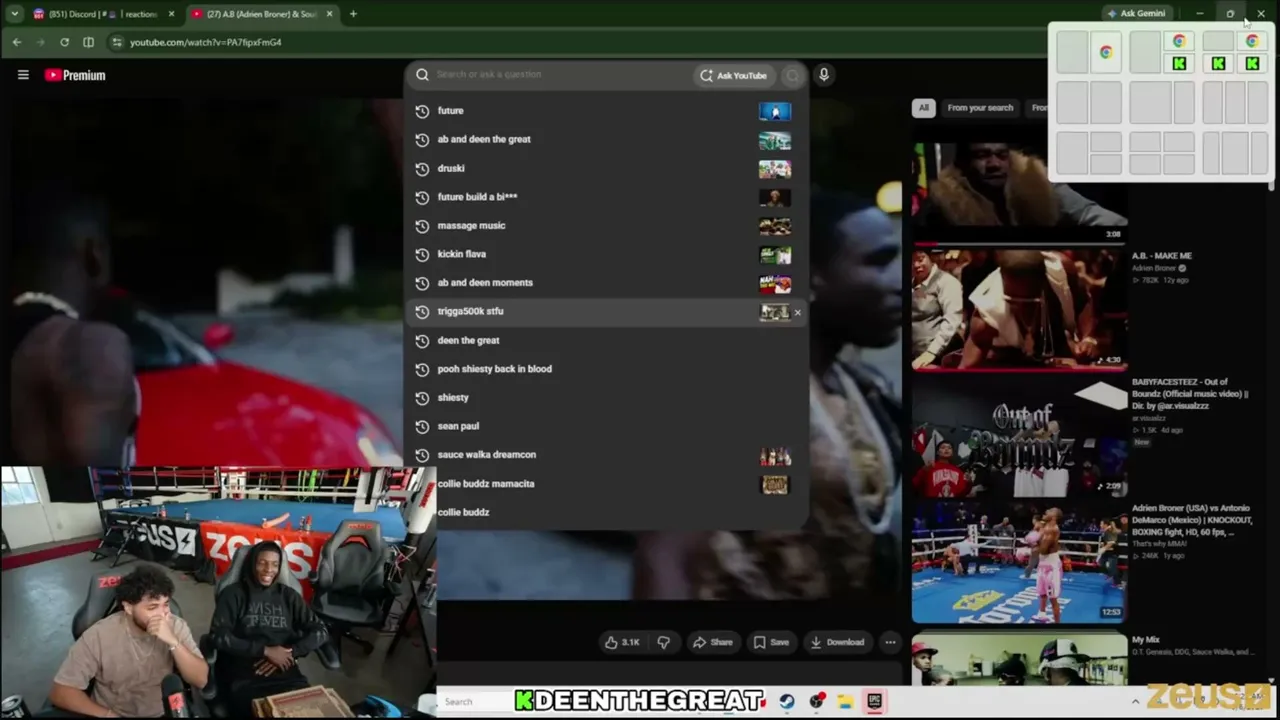Focus the 'Search or ask a question' field
The height and width of the screenshot is (720, 1280).
560,75
